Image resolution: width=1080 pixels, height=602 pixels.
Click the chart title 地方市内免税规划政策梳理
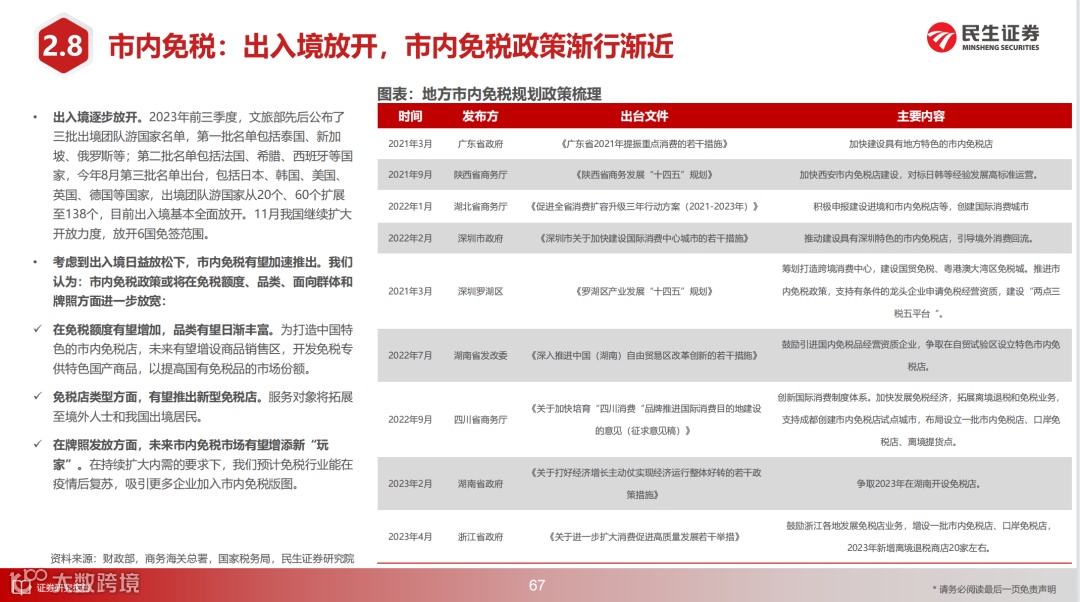(490, 94)
